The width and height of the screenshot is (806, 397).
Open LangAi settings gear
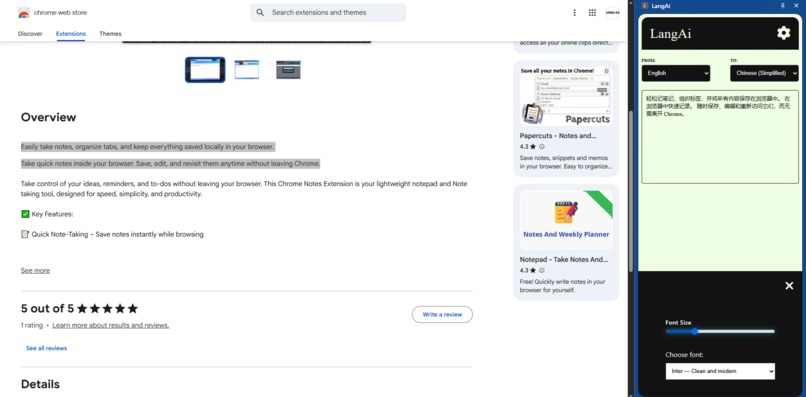tap(783, 33)
